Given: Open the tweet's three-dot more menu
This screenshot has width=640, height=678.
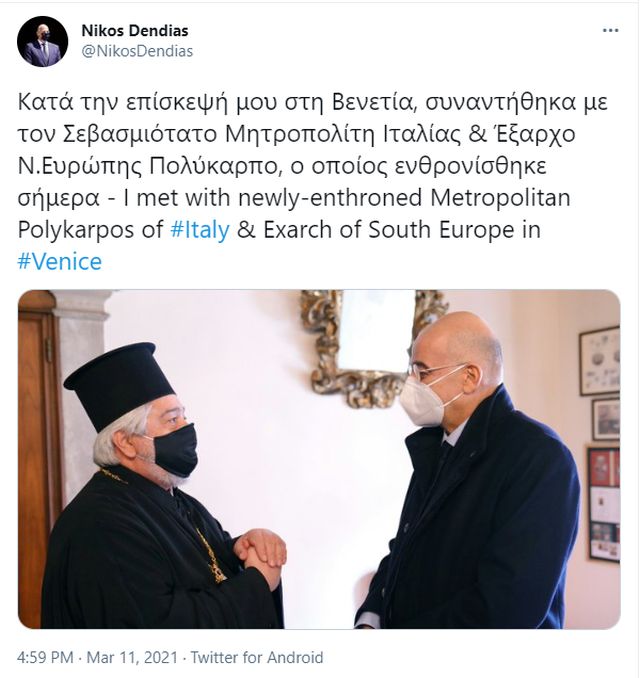Looking at the screenshot, I should pos(610,30).
